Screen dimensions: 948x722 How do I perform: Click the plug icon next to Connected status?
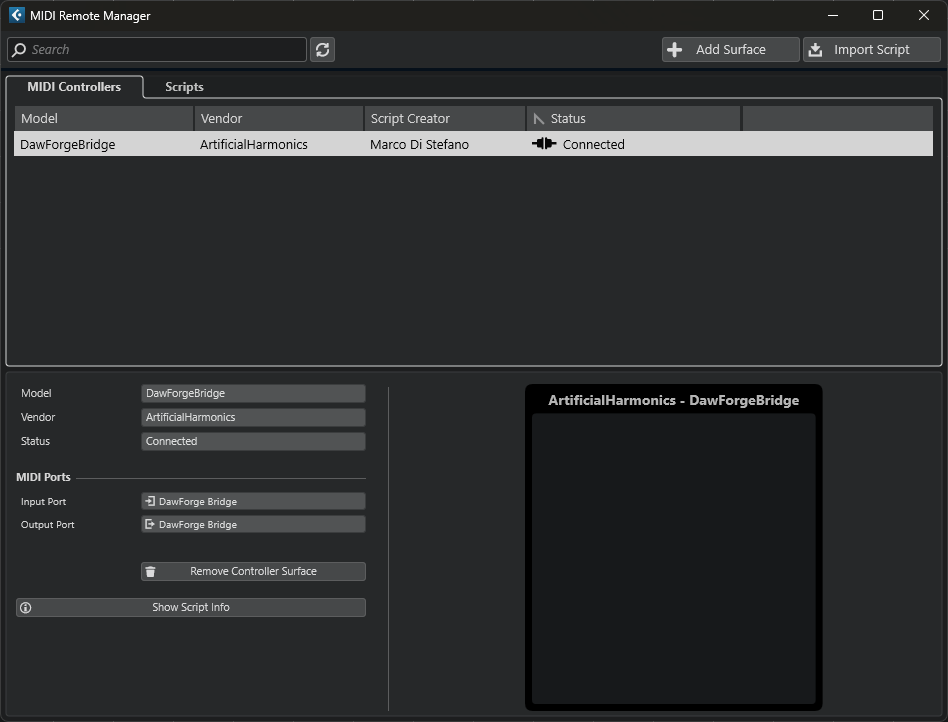click(544, 143)
